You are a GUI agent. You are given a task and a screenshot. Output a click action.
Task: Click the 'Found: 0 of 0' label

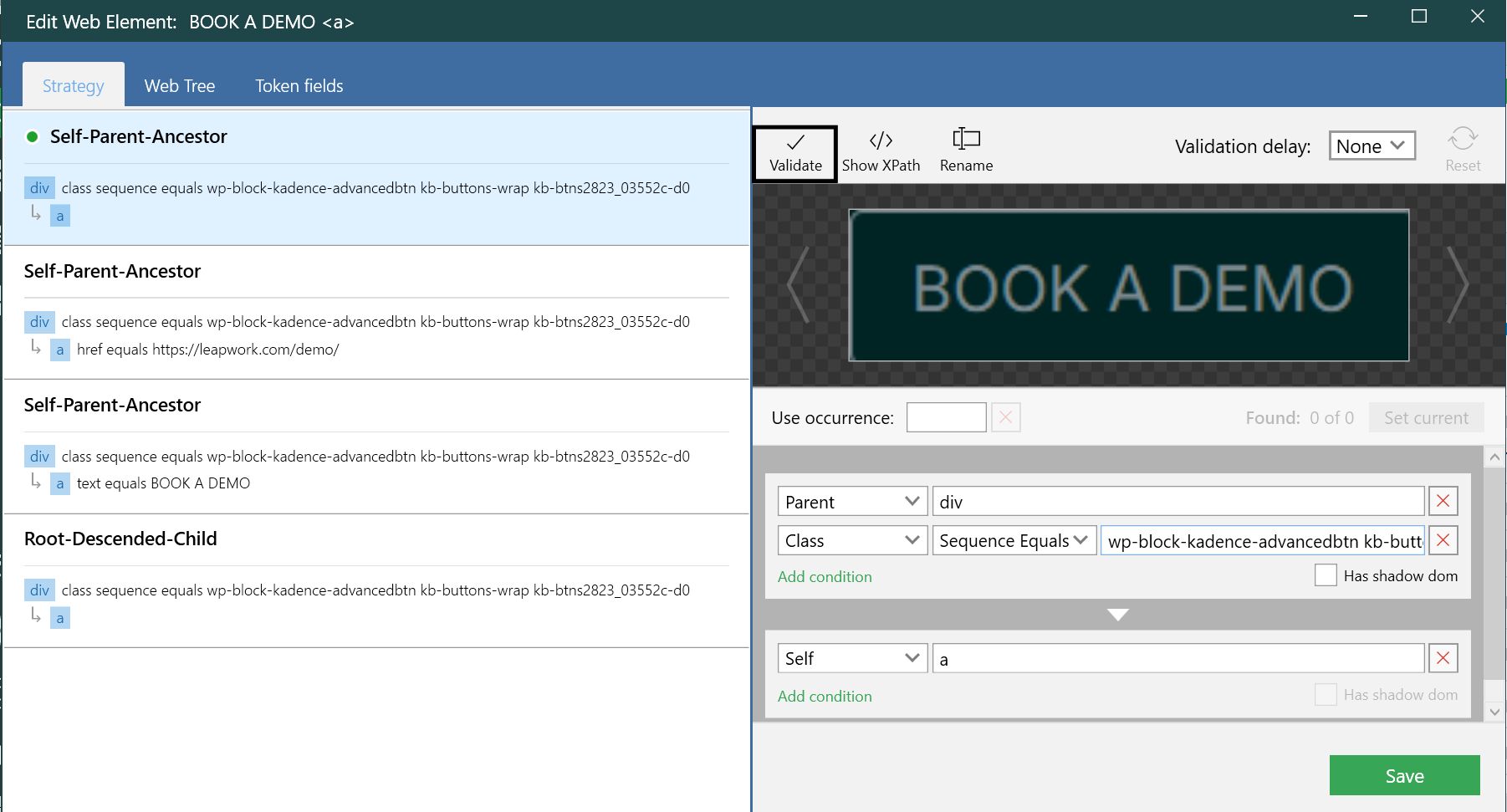[1300, 417]
